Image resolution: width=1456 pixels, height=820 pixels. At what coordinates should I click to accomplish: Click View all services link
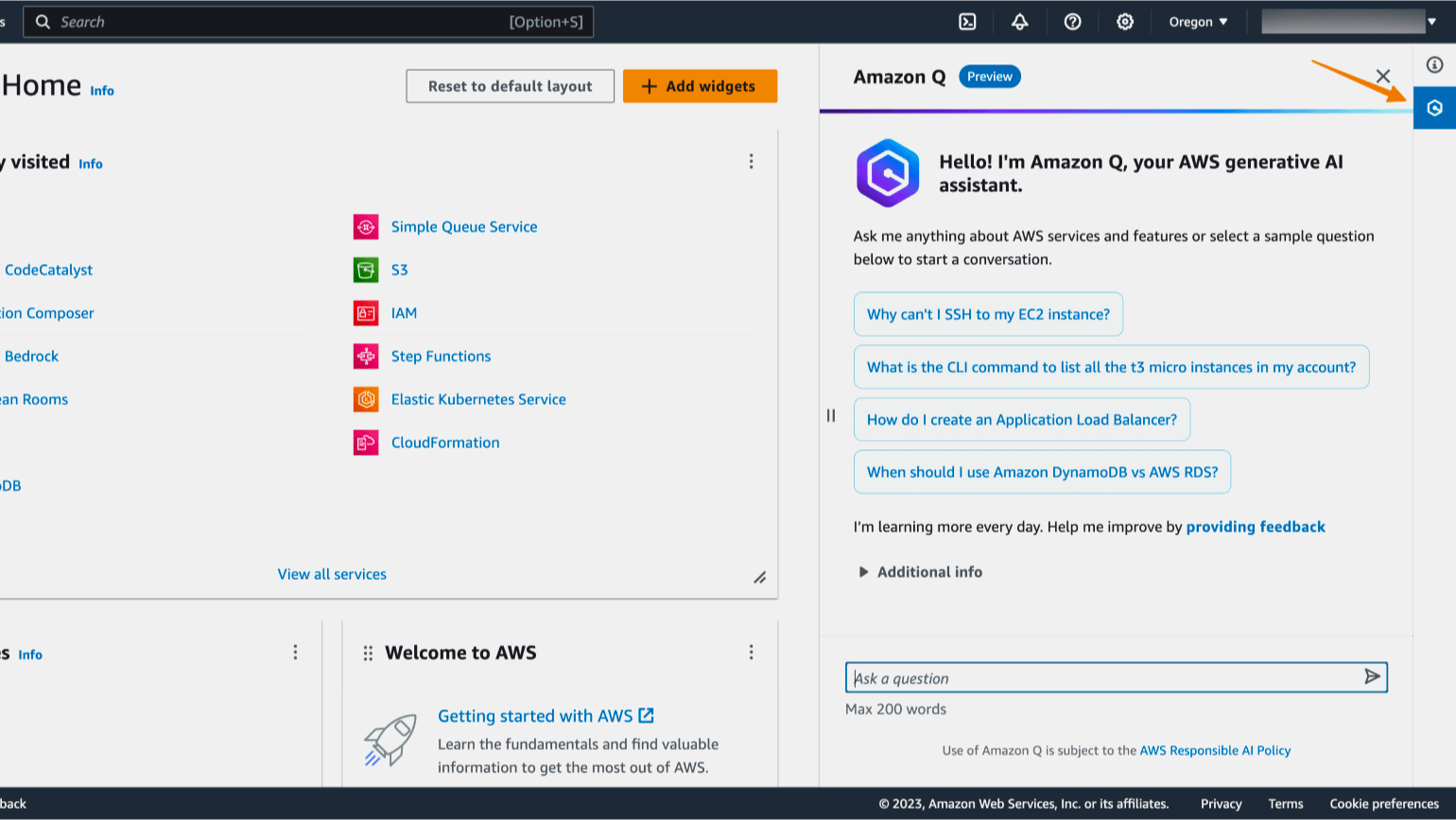[x=332, y=574]
